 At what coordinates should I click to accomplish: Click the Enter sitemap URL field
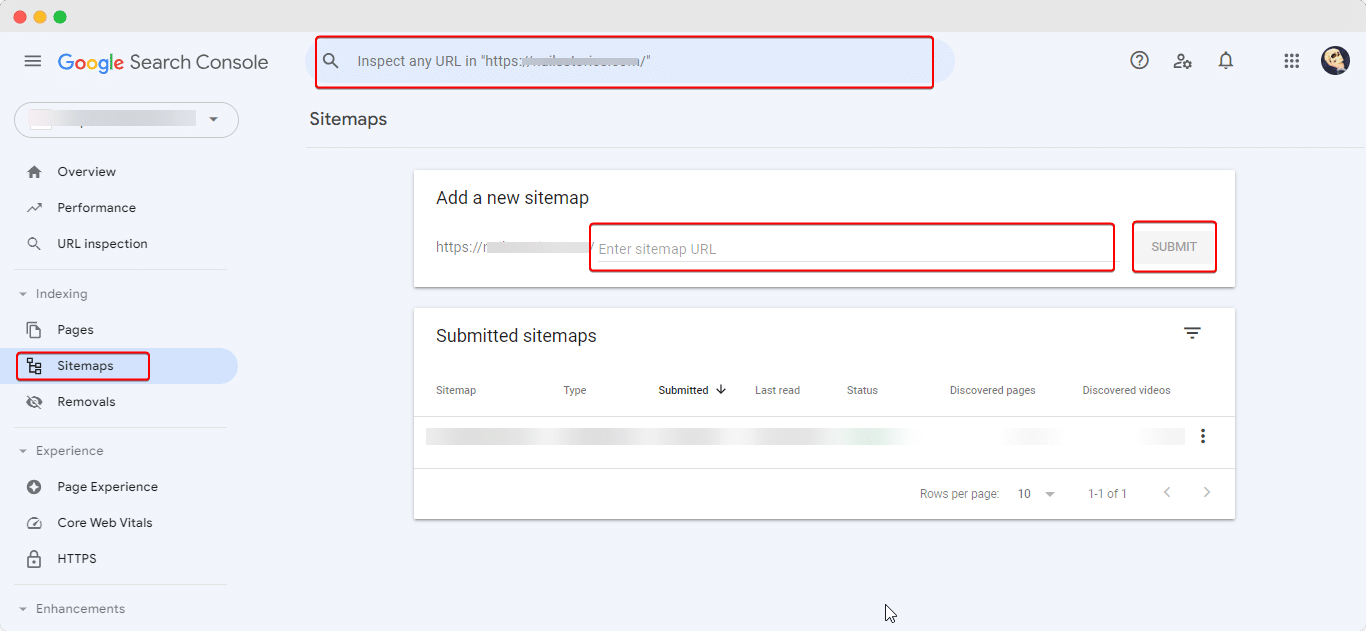point(850,249)
